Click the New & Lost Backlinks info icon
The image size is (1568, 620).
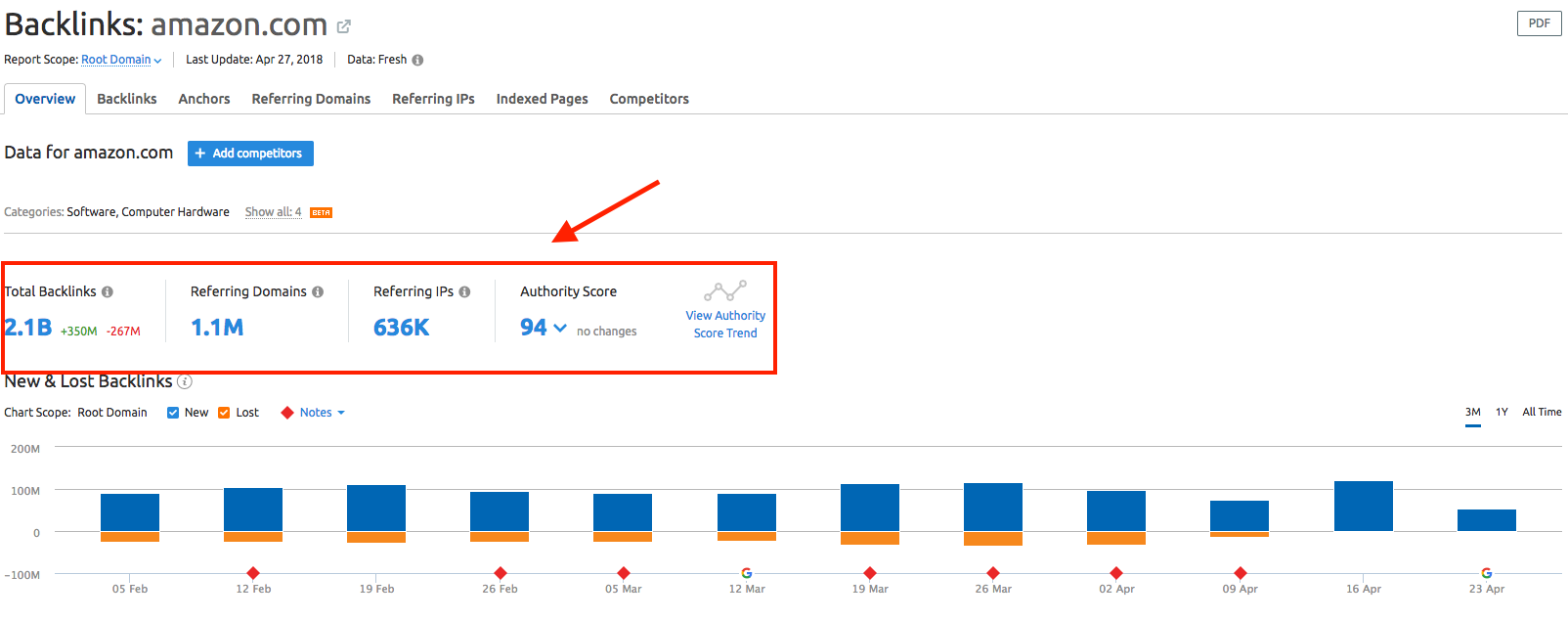pos(185,381)
